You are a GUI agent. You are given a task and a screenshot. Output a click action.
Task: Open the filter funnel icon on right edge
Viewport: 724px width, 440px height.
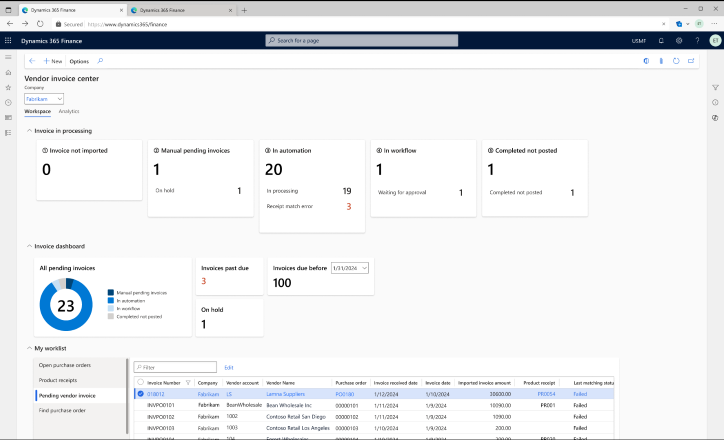click(715, 87)
